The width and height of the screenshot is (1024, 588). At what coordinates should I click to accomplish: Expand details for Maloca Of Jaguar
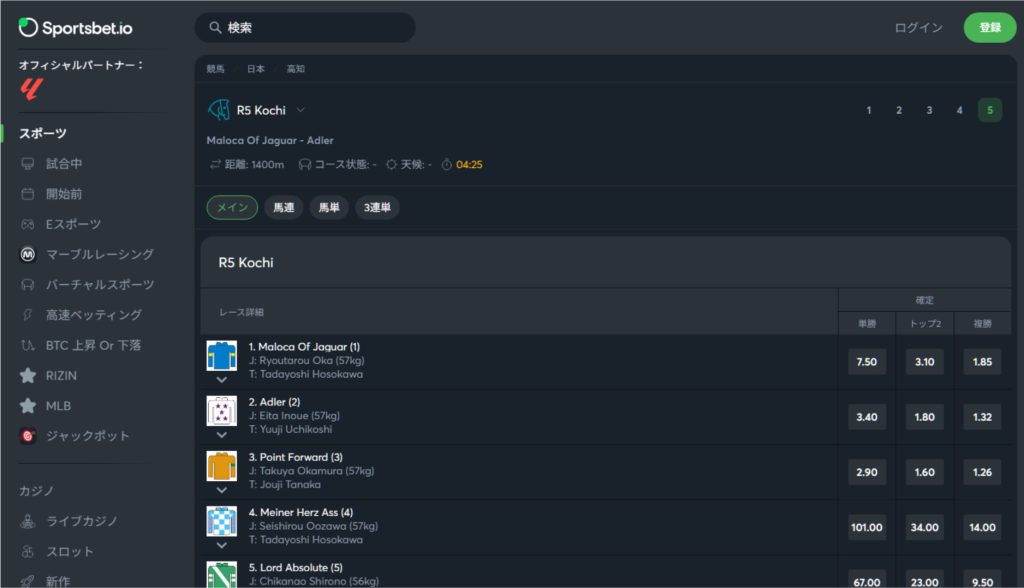pos(222,380)
